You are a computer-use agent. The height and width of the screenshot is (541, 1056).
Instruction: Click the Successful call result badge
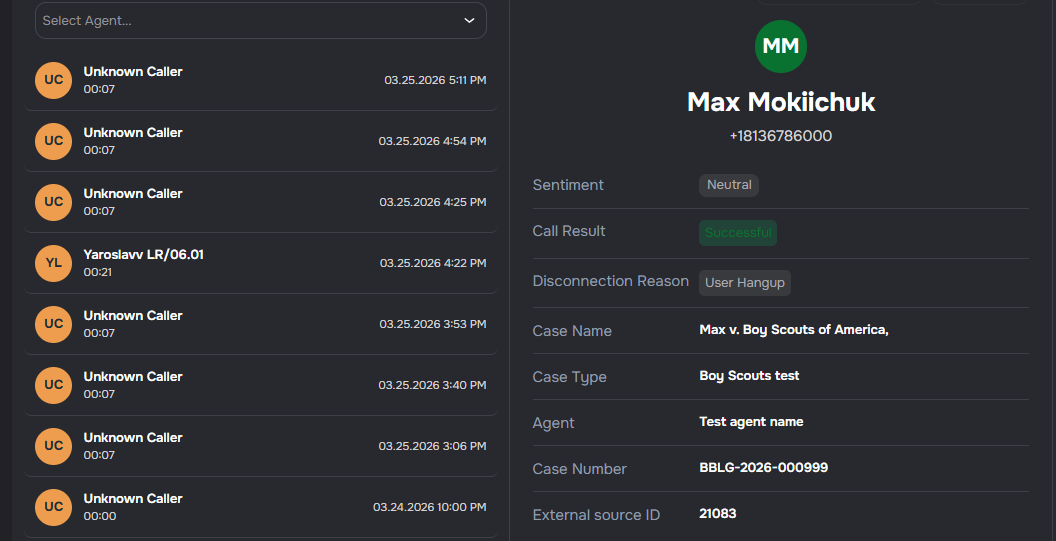click(738, 233)
